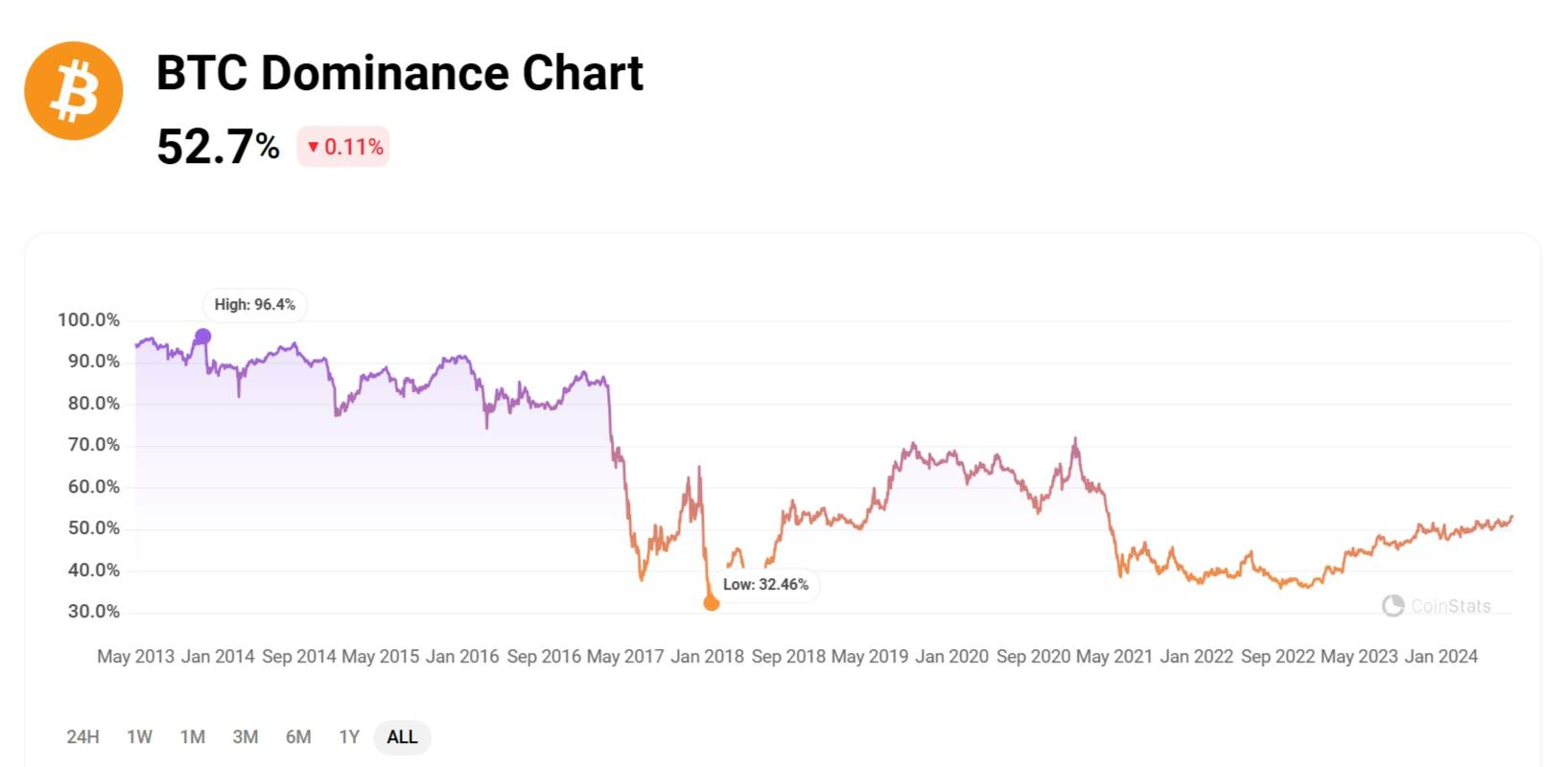
Task: Select the 6M time range
Action: [x=298, y=737]
